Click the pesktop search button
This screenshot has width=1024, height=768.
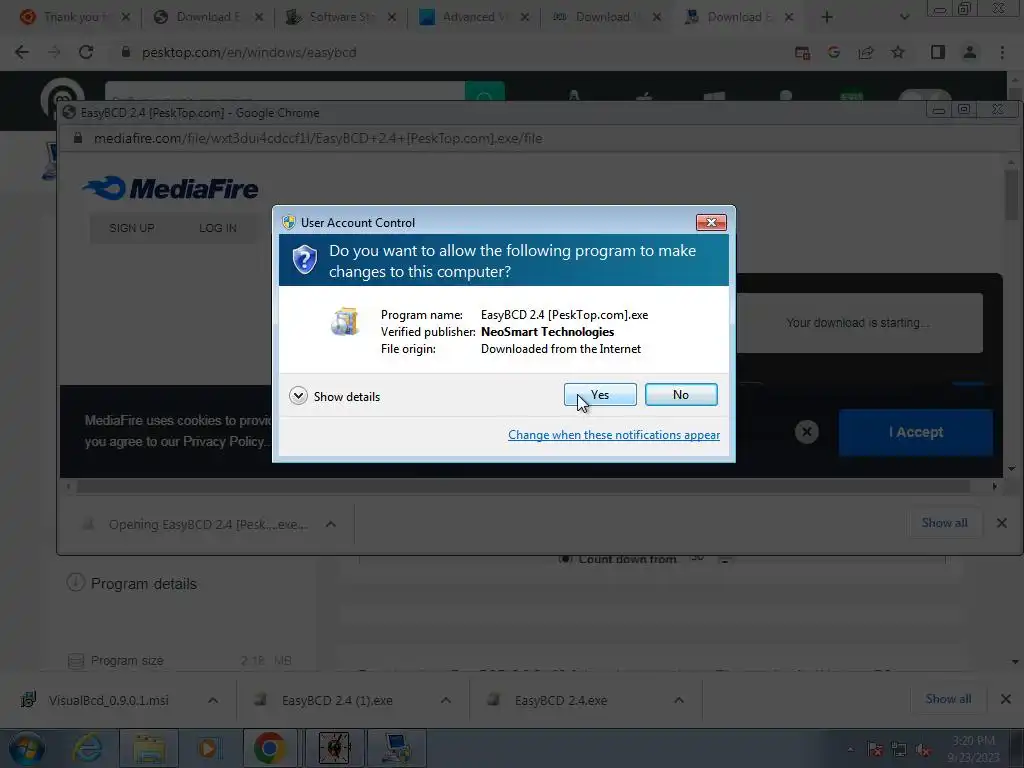point(485,91)
